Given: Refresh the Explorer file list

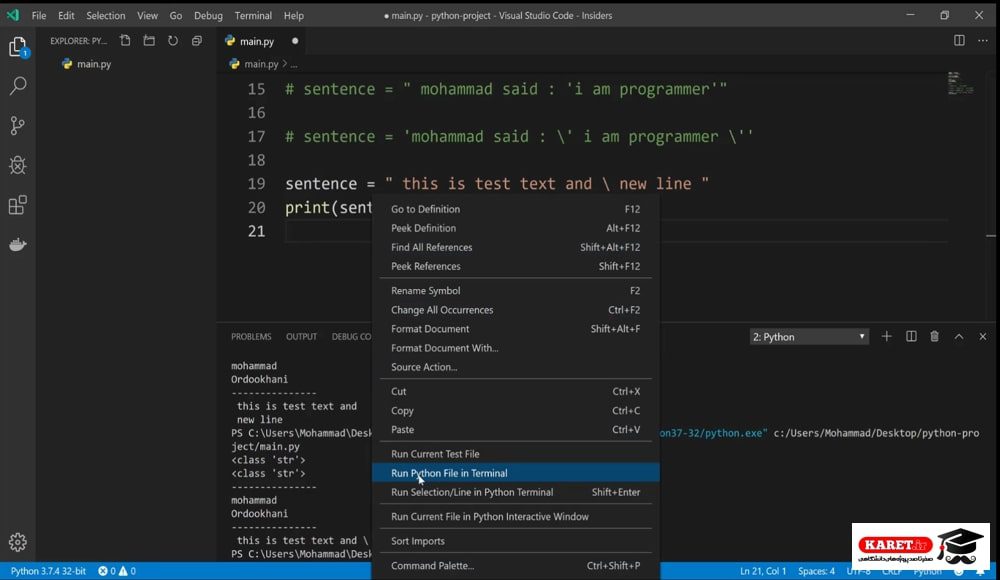Looking at the screenshot, I should click(x=173, y=41).
